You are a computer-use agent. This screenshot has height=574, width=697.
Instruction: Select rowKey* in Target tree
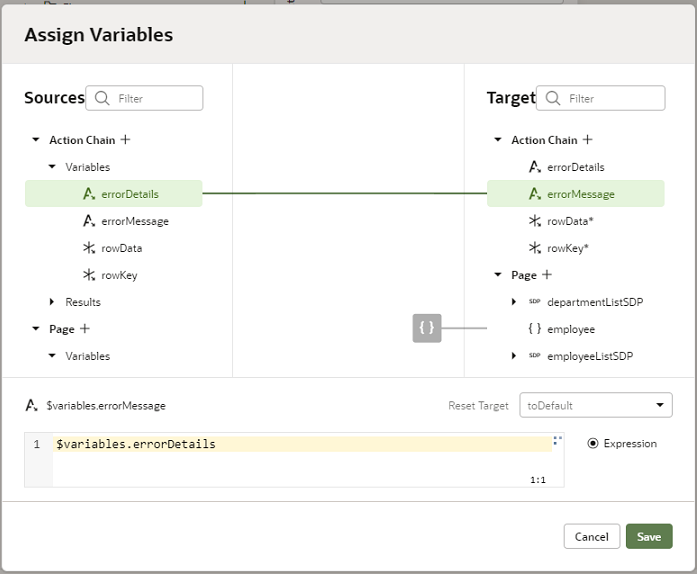[x=568, y=248]
